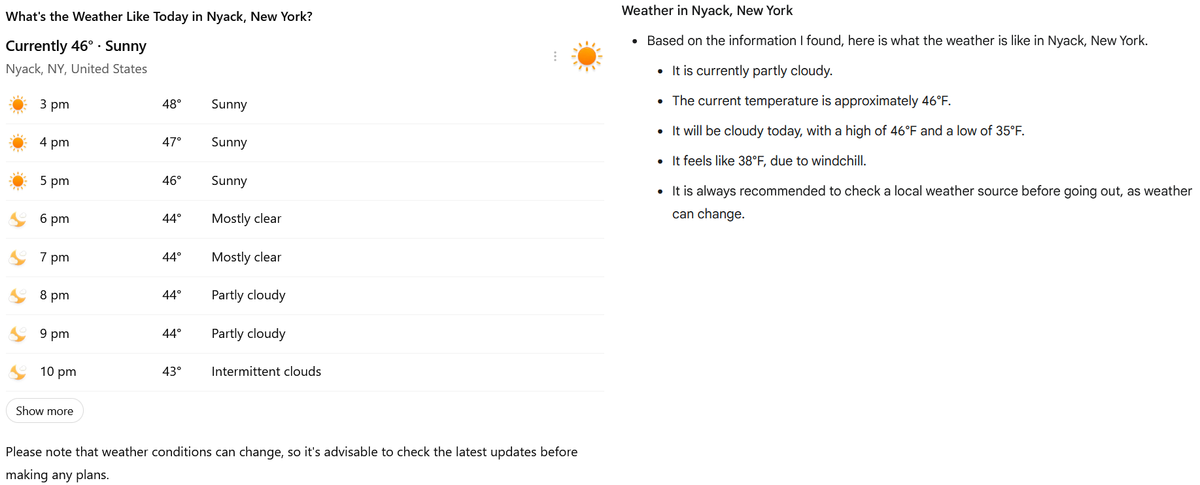Screen dimensions: 1200x485
Task: Click the 48° temperature at 3 pm
Action: click(x=172, y=105)
